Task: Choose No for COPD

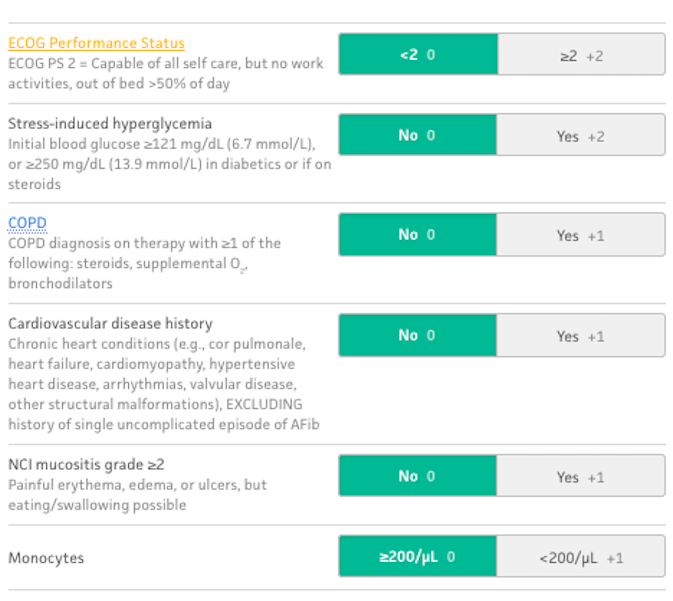Action: coord(418,235)
